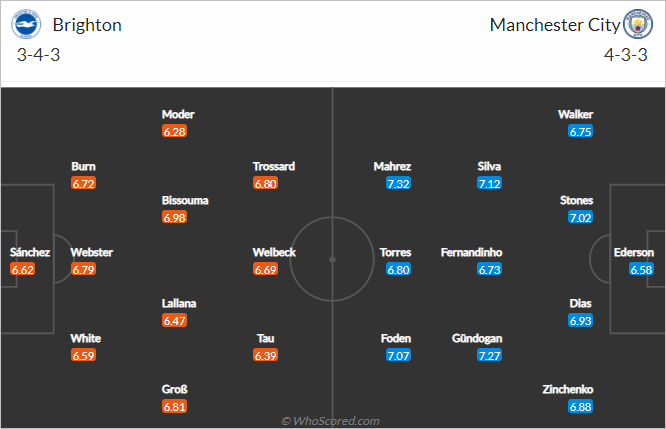Click Ederson's 6.58 rating badge
Viewport: 666px width, 429px height.
click(641, 269)
